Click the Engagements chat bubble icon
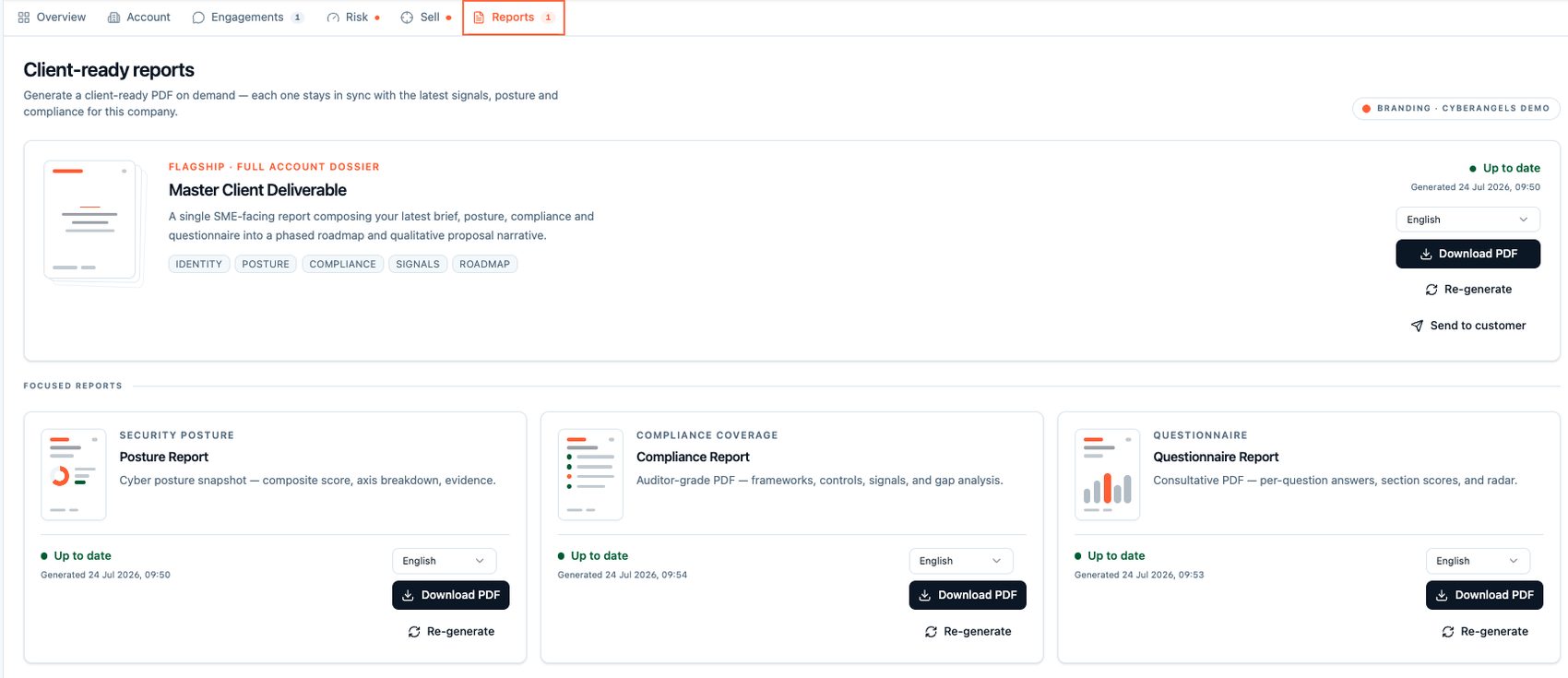The width and height of the screenshot is (1568, 678). coord(198,18)
